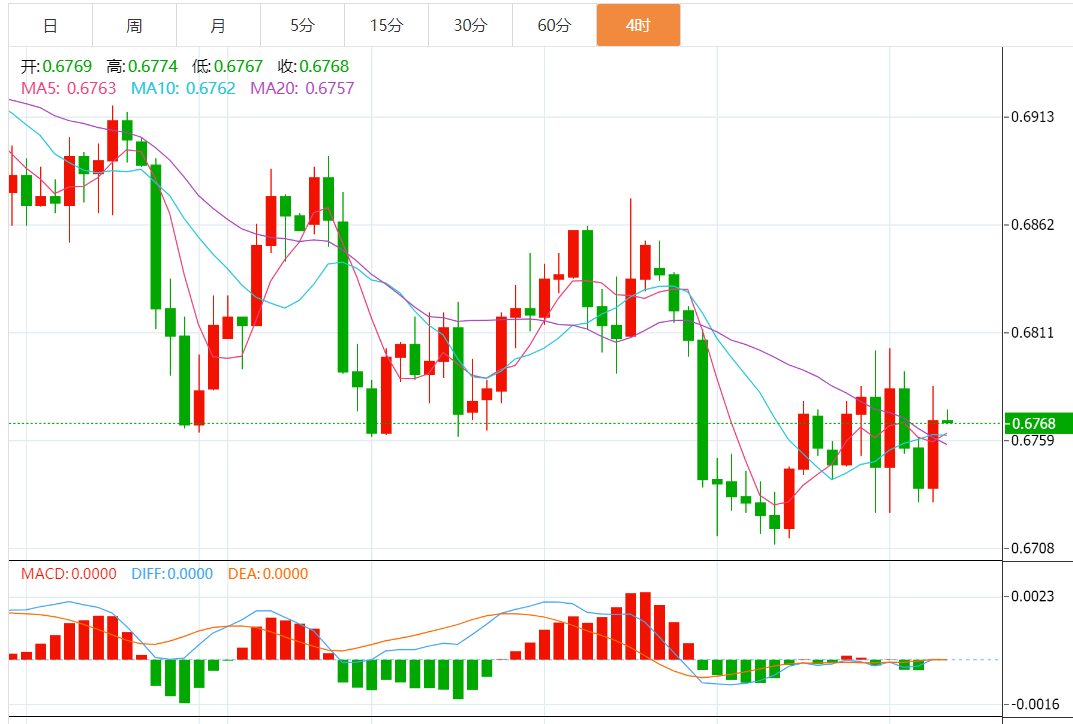Choose the 30分 timeframe tab
The width and height of the screenshot is (1073, 724).
click(471, 25)
